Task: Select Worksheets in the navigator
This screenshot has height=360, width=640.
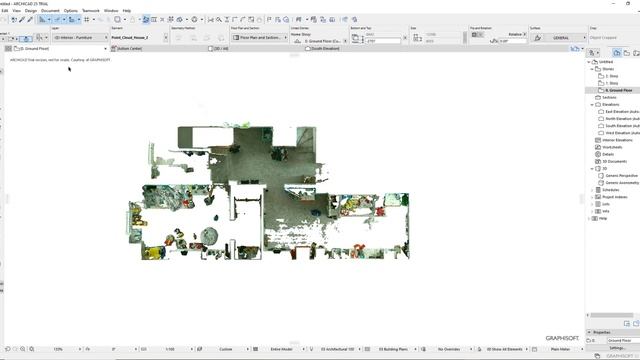Action: (612, 147)
